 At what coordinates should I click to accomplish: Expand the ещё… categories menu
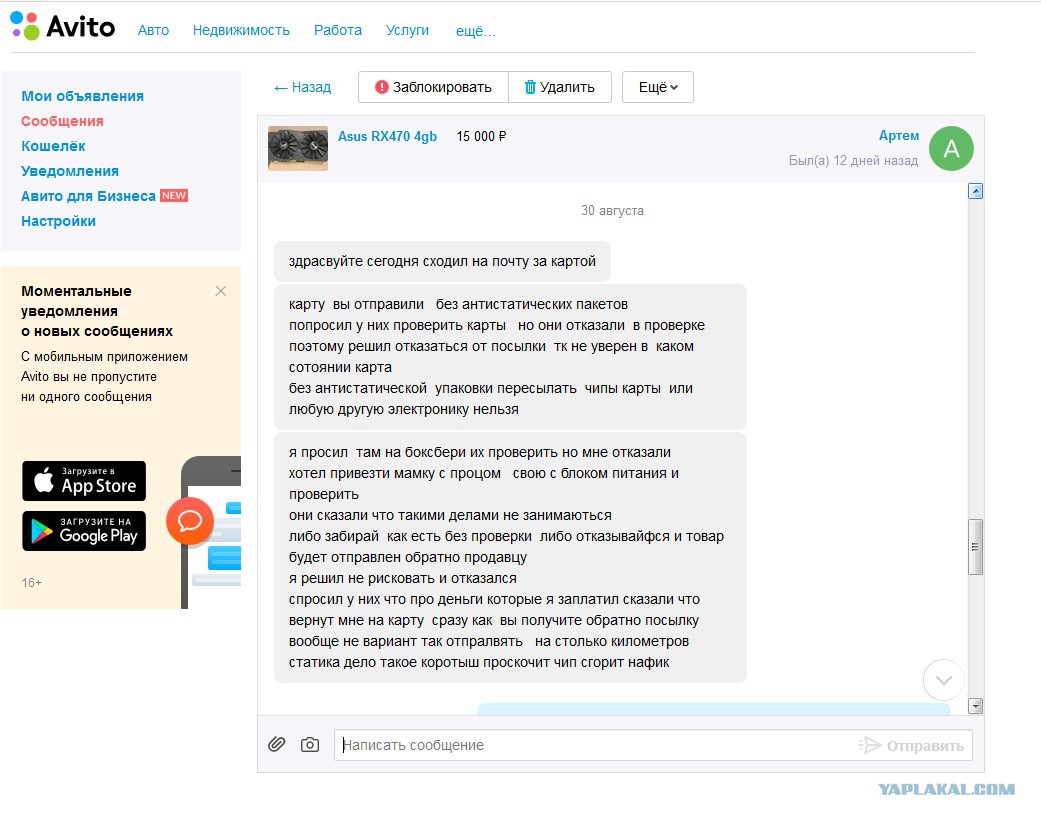(x=475, y=31)
